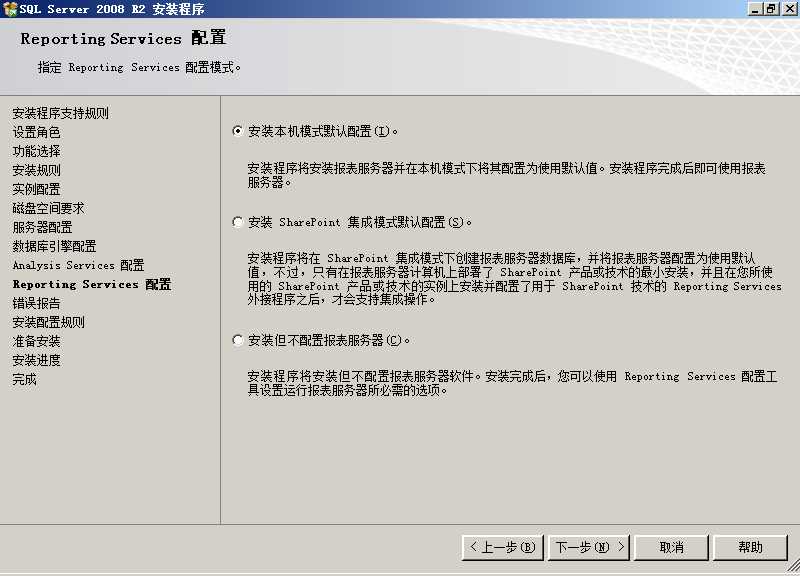The height and width of the screenshot is (576, 800).
Task: Select the 数据库引擎配置 step
Action: tap(55, 246)
